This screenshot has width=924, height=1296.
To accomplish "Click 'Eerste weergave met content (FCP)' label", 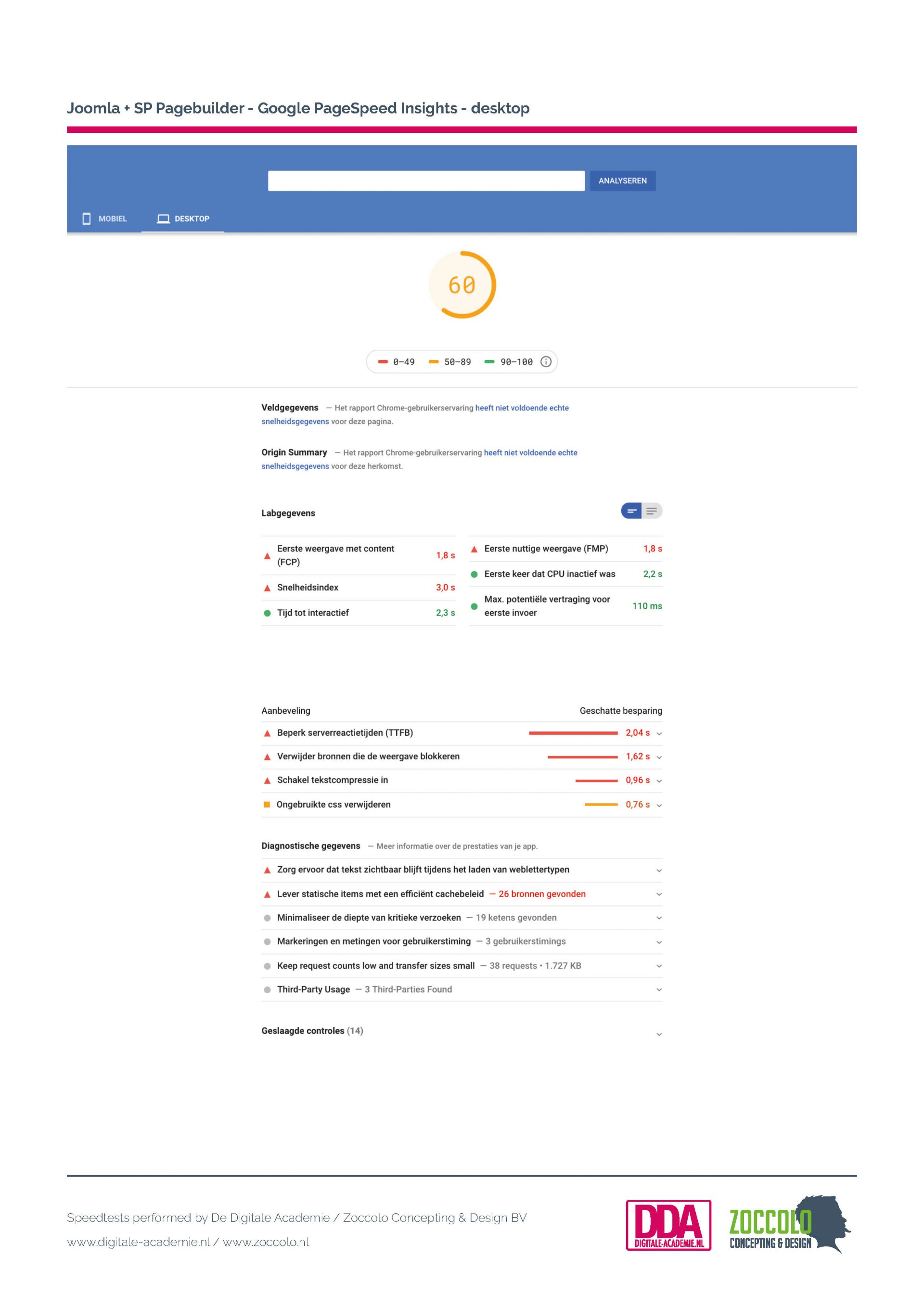I will (x=336, y=555).
